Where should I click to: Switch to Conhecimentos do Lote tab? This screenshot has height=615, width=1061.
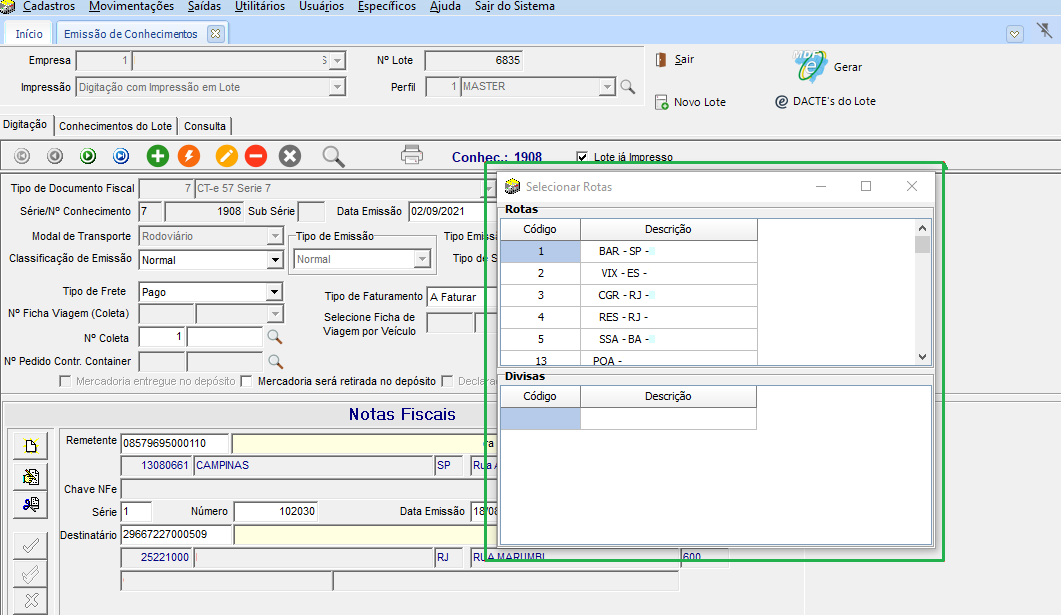pyautogui.click(x=115, y=126)
